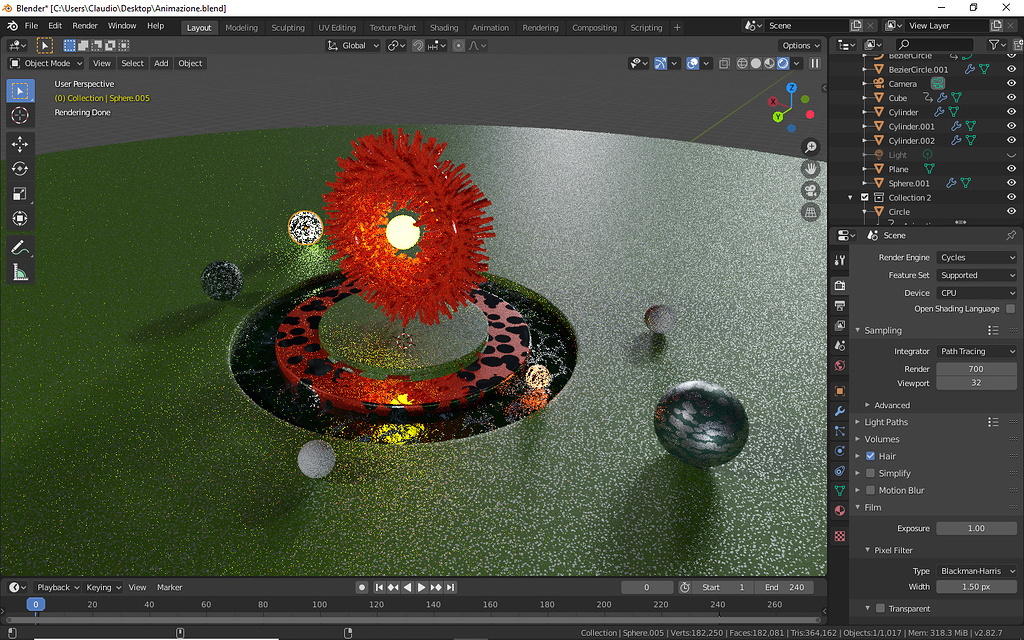Tick the Open Shading Language checkbox
Screen dimensions: 1024x640
[x=1011, y=309]
